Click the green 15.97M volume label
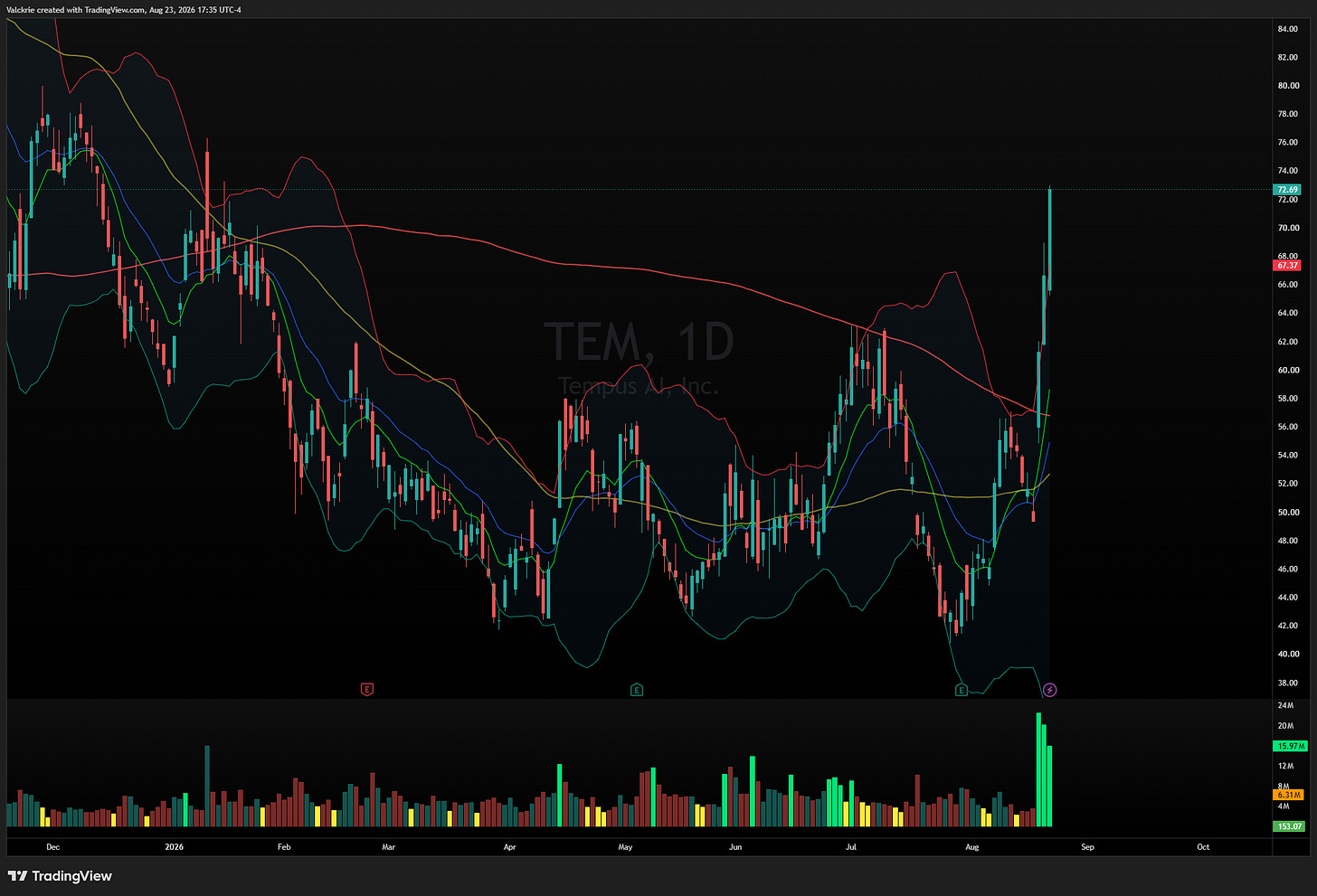Viewport: 1317px width, 896px height. pyautogui.click(x=1288, y=746)
